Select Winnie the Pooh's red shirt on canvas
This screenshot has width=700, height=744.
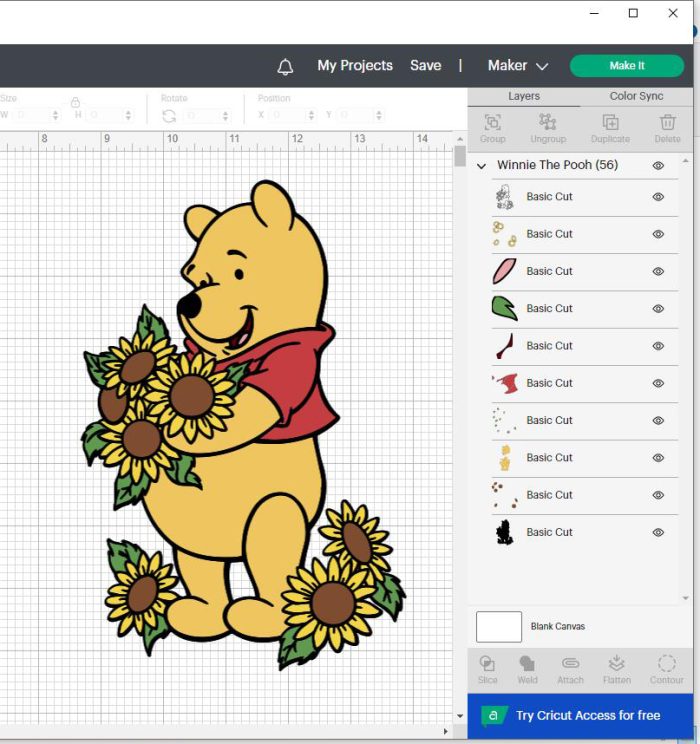(x=299, y=389)
